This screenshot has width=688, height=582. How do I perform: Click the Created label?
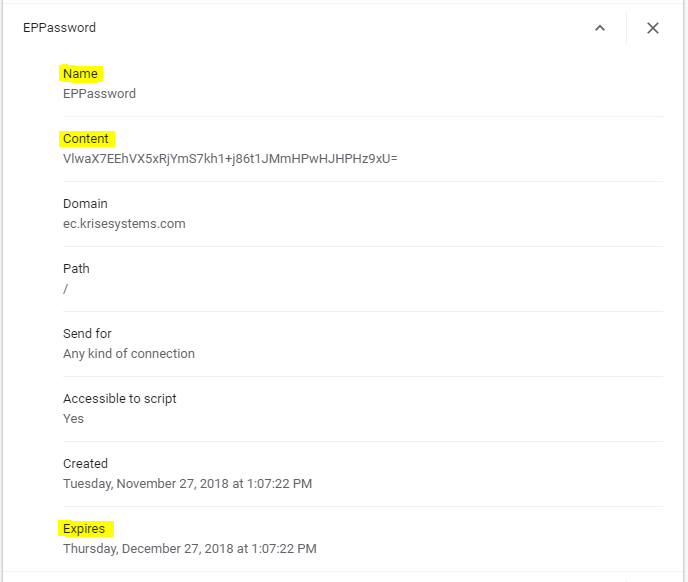pyautogui.click(x=86, y=463)
